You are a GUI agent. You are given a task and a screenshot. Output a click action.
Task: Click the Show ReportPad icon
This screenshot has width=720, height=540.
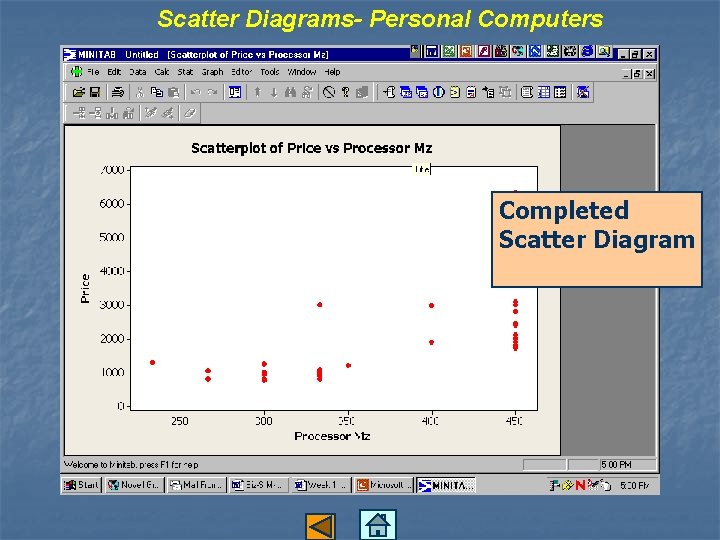(x=471, y=92)
